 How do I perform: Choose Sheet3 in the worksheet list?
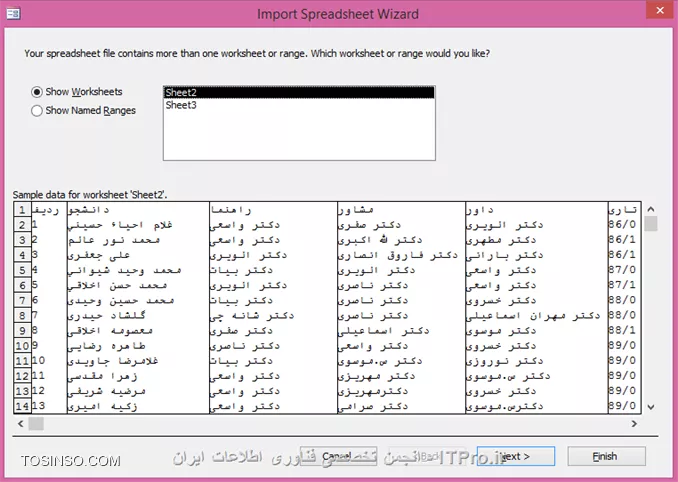(x=299, y=105)
